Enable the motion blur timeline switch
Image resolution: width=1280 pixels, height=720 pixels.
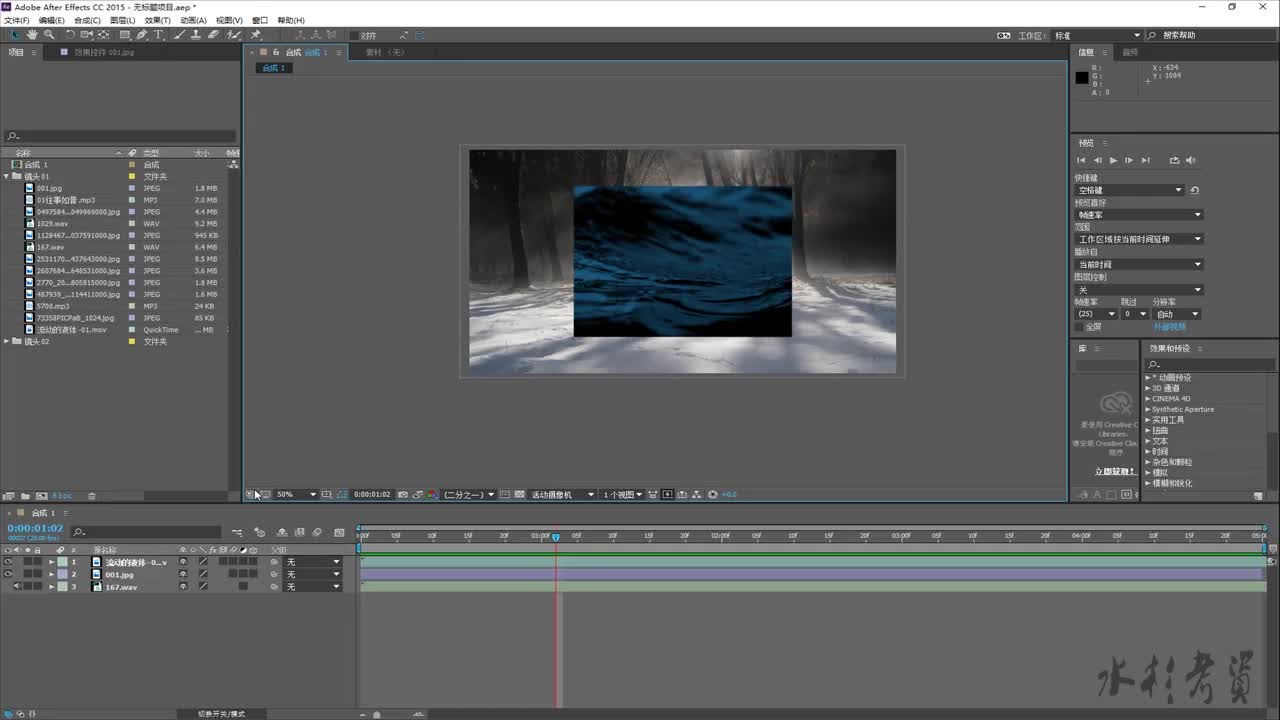[317, 532]
